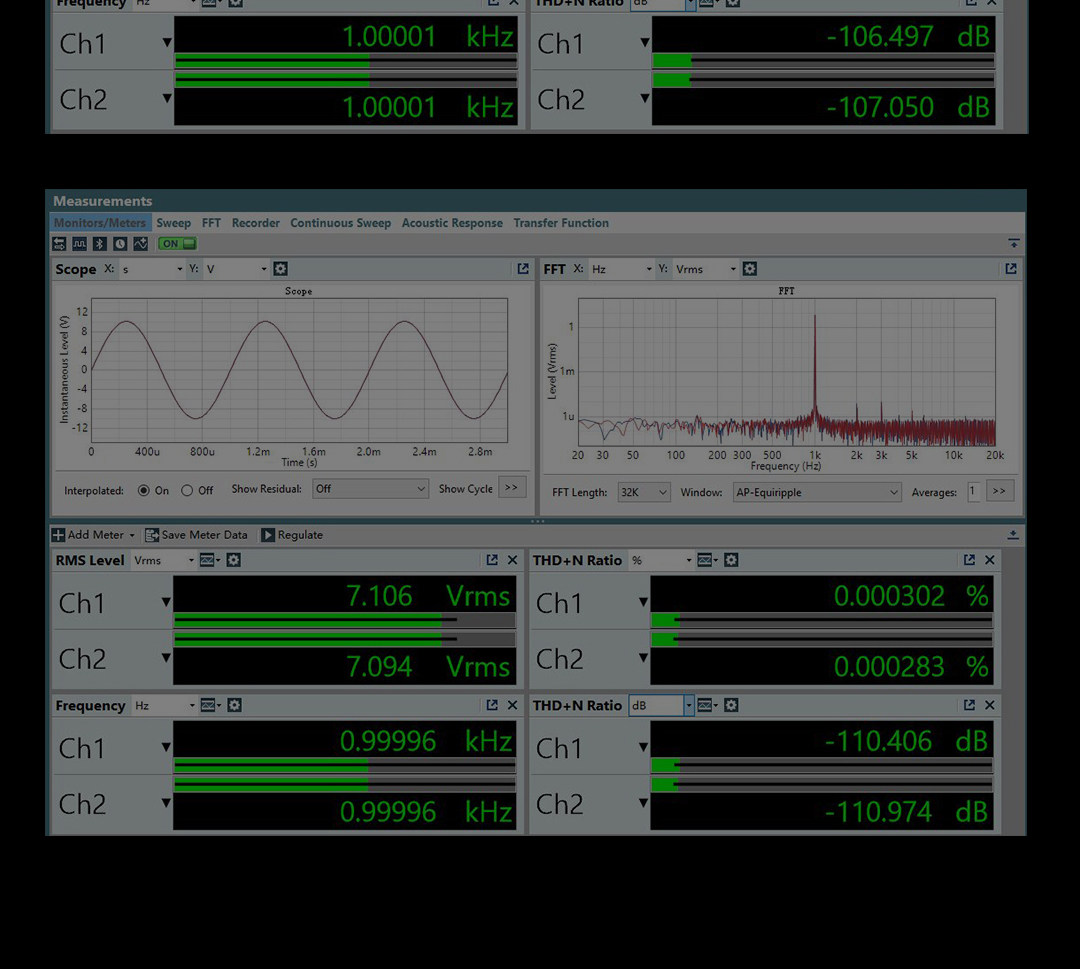Expand lower Frequency Ch2 channel arrow
The height and width of the screenshot is (969, 1080).
tap(166, 803)
